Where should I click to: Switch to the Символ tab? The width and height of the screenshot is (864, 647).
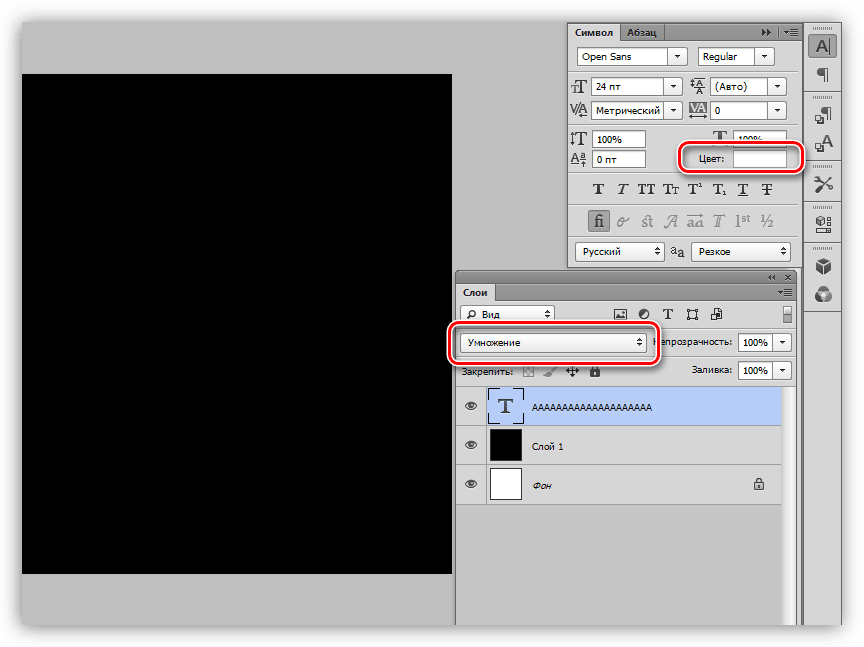tap(593, 33)
